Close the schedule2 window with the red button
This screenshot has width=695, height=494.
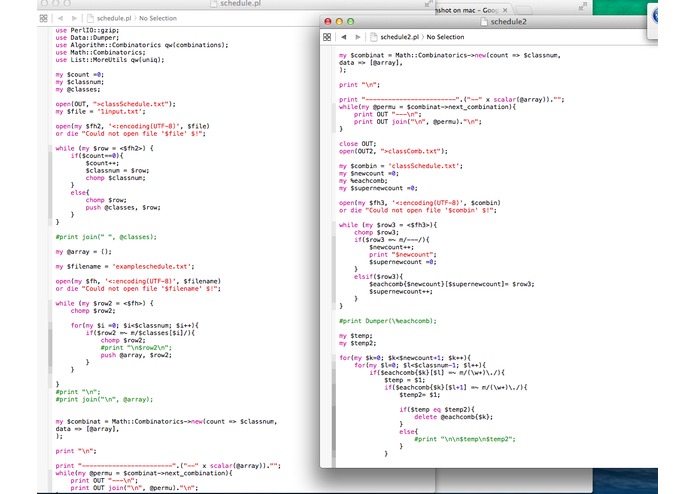[328, 21]
